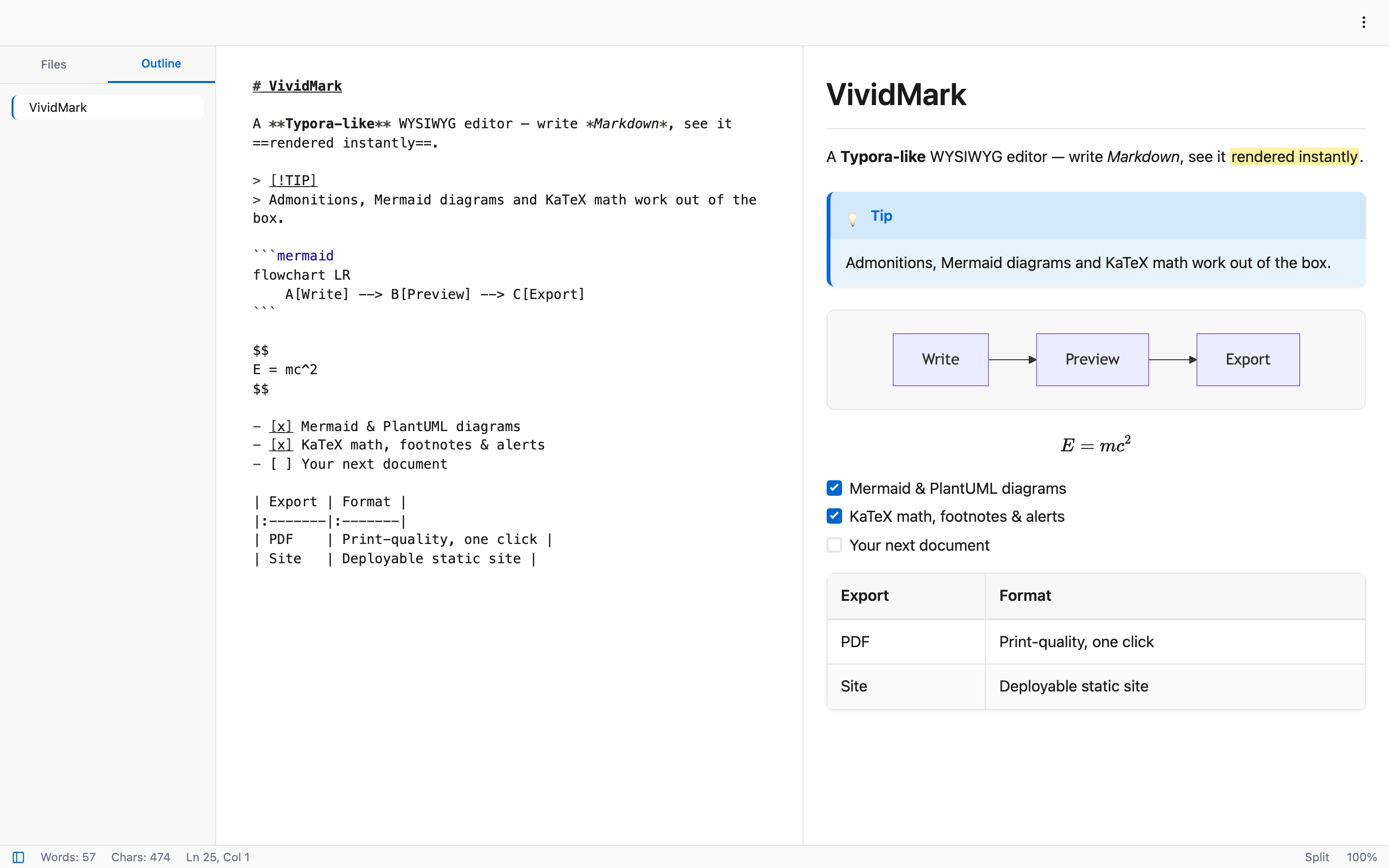Switch to the Files tab
Screen dimensions: 1389x868
coord(54,64)
